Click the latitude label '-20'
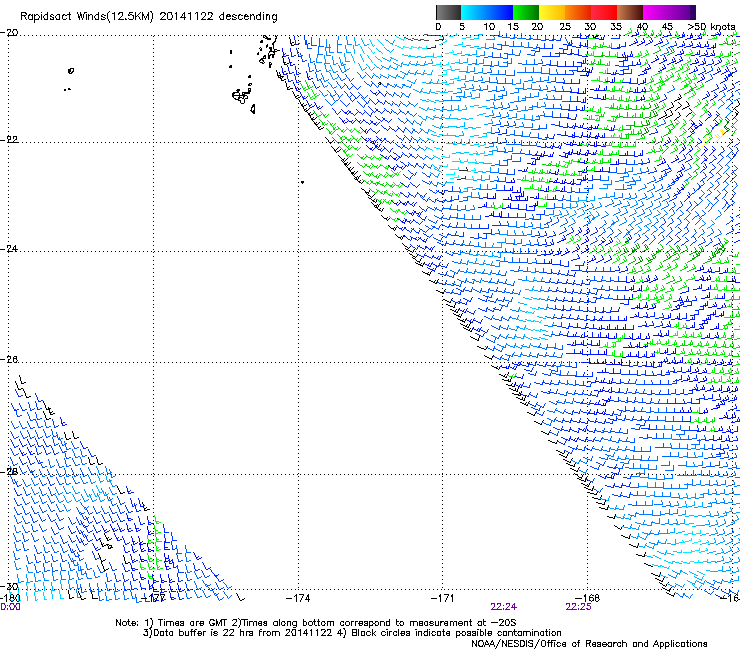This screenshot has height=650, width=740. click(x=9, y=33)
